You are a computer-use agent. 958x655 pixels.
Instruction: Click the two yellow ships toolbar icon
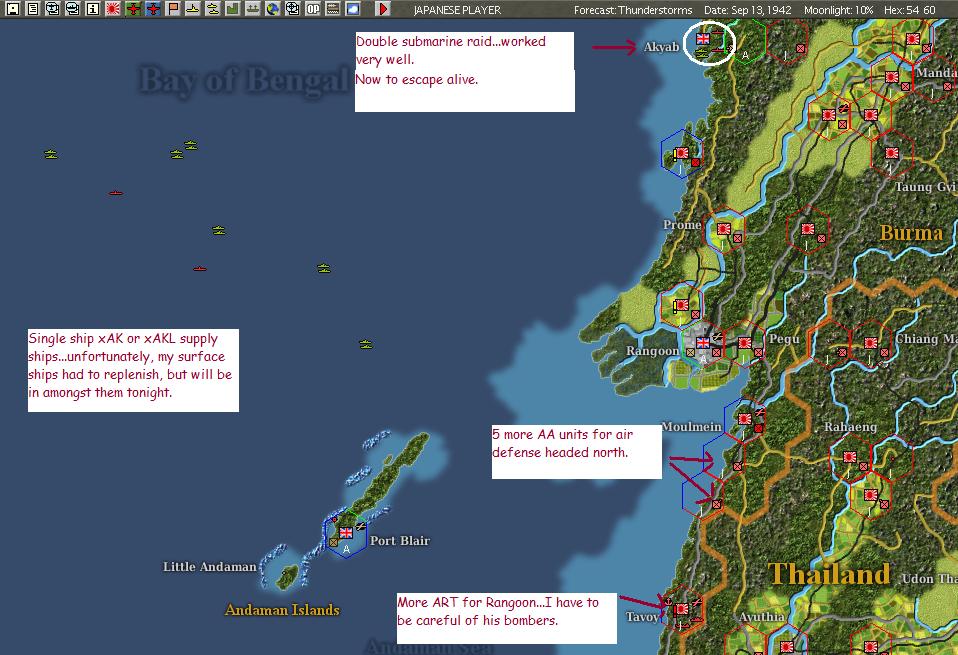[x=213, y=9]
